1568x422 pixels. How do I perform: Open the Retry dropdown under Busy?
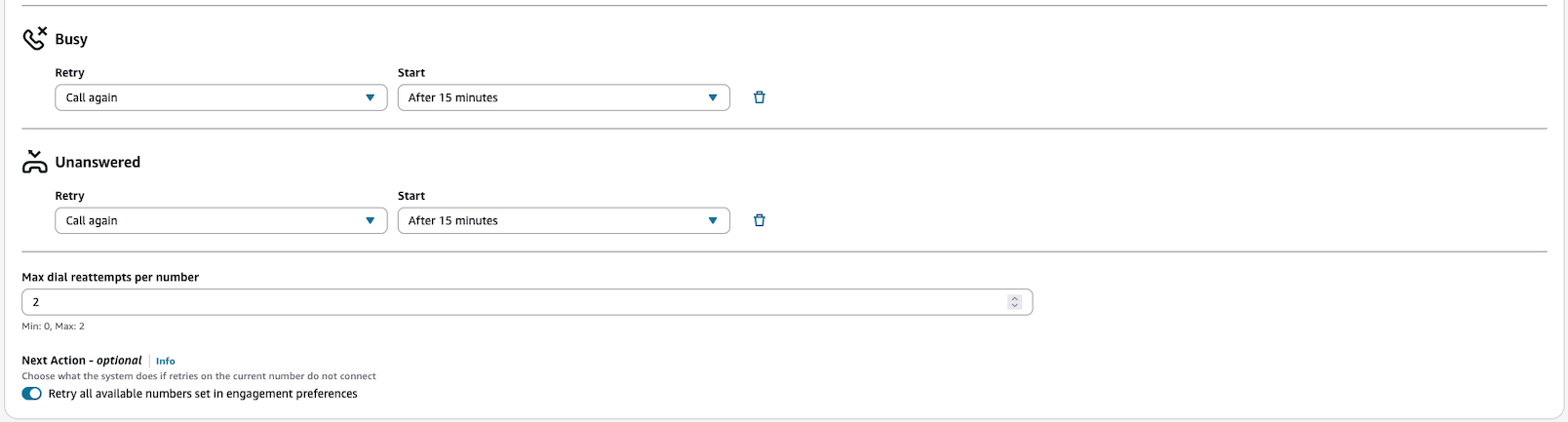220,97
